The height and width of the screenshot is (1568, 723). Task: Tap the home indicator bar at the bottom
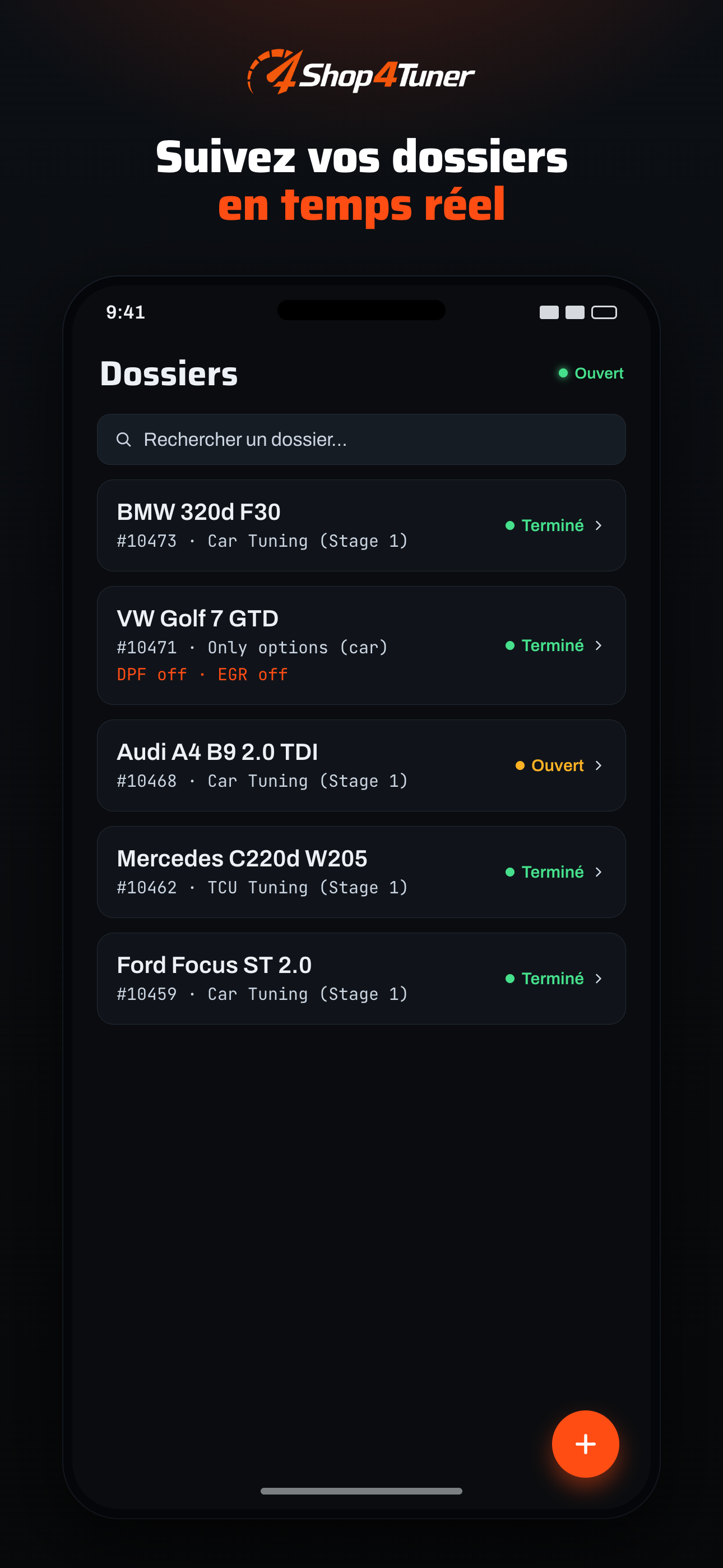[361, 1491]
